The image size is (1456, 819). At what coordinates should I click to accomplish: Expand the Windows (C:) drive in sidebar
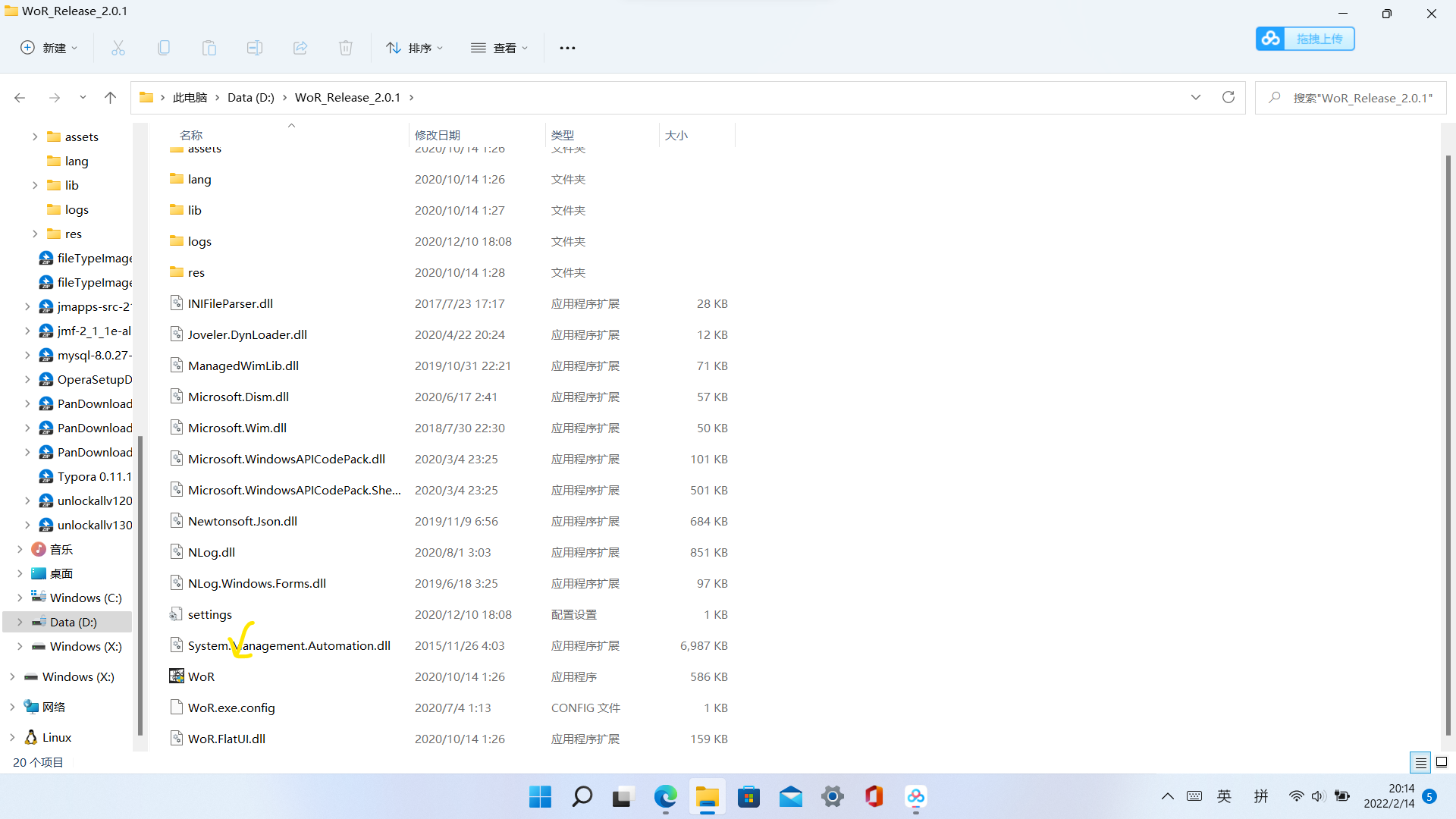tap(20, 598)
